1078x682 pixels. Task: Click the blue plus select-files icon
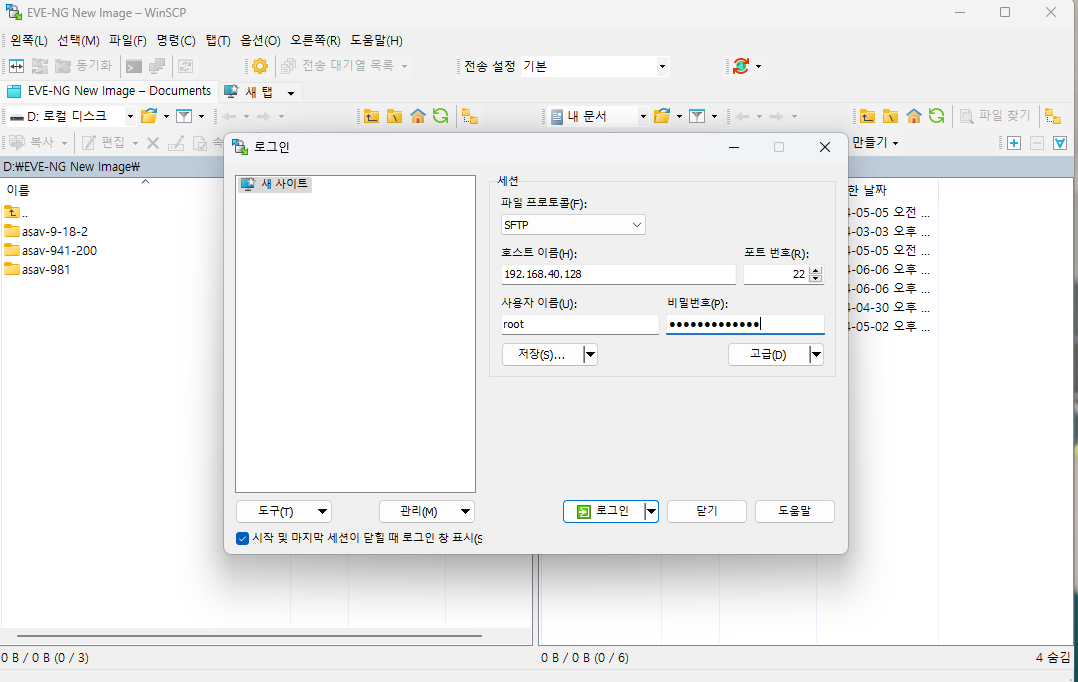(x=1013, y=143)
